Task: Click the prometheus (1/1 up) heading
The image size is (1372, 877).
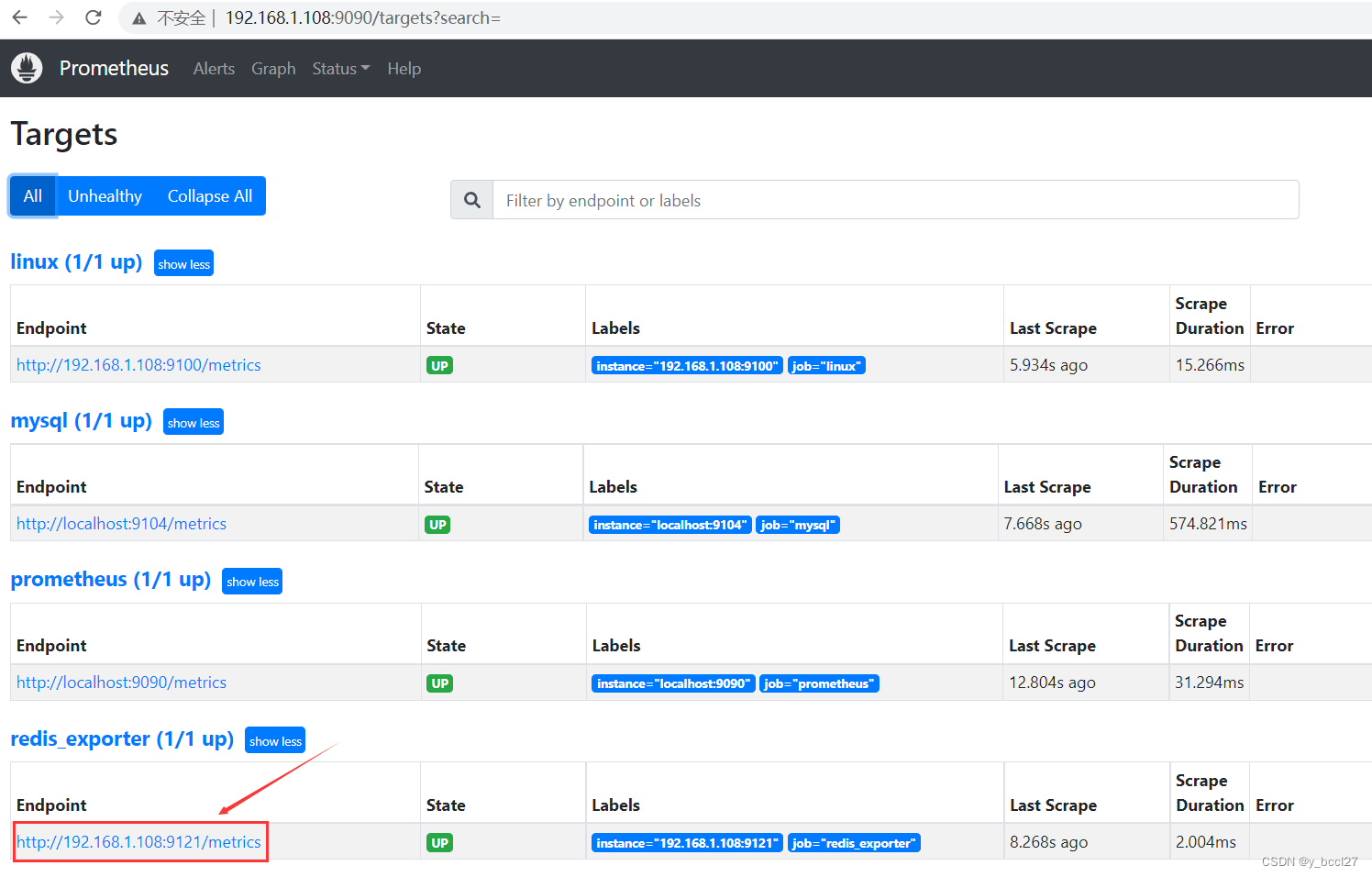Action: pyautogui.click(x=110, y=579)
